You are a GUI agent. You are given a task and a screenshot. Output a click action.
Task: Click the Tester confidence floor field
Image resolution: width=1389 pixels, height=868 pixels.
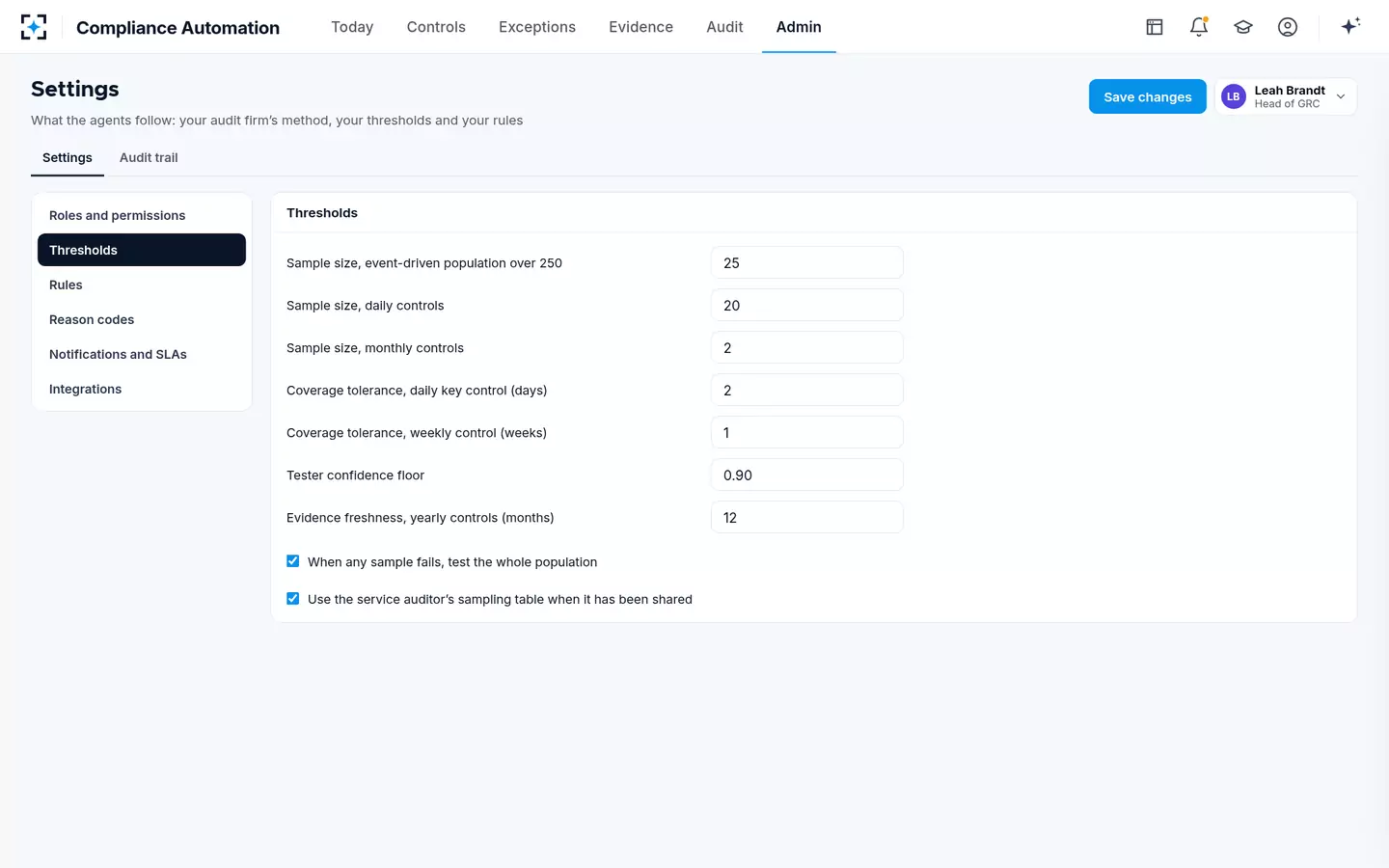(807, 475)
